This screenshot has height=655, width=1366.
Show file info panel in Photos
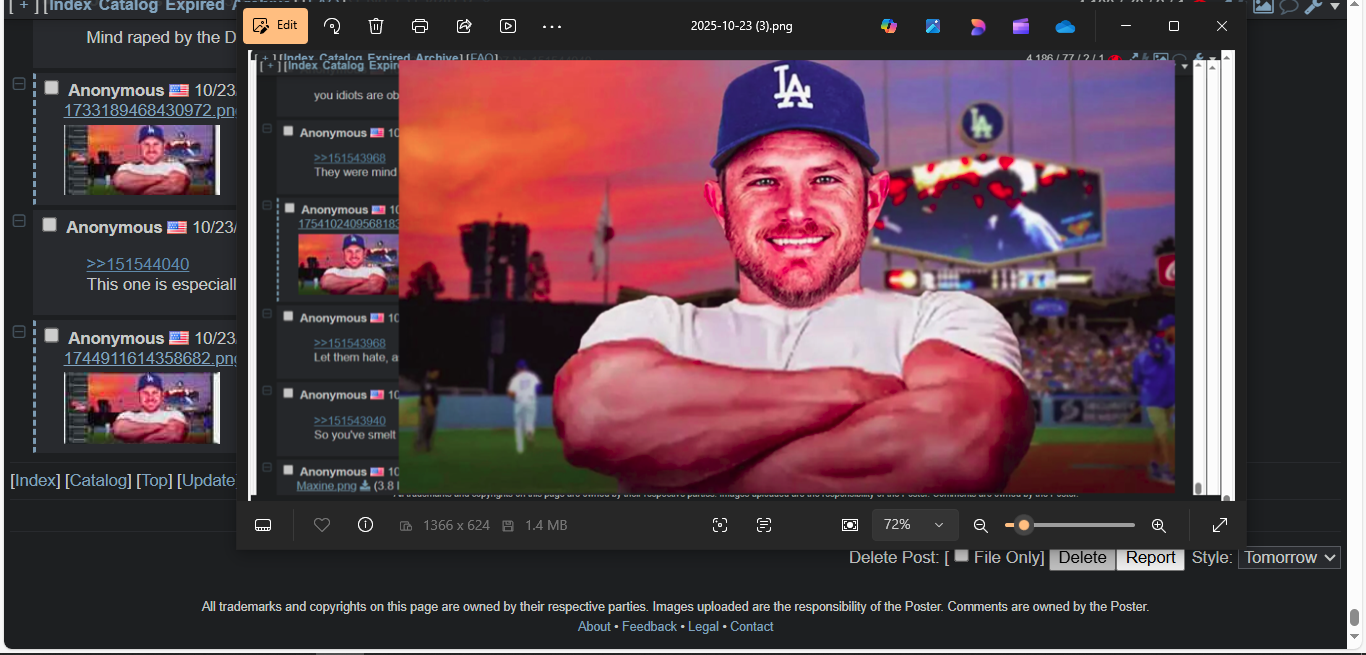coord(366,525)
